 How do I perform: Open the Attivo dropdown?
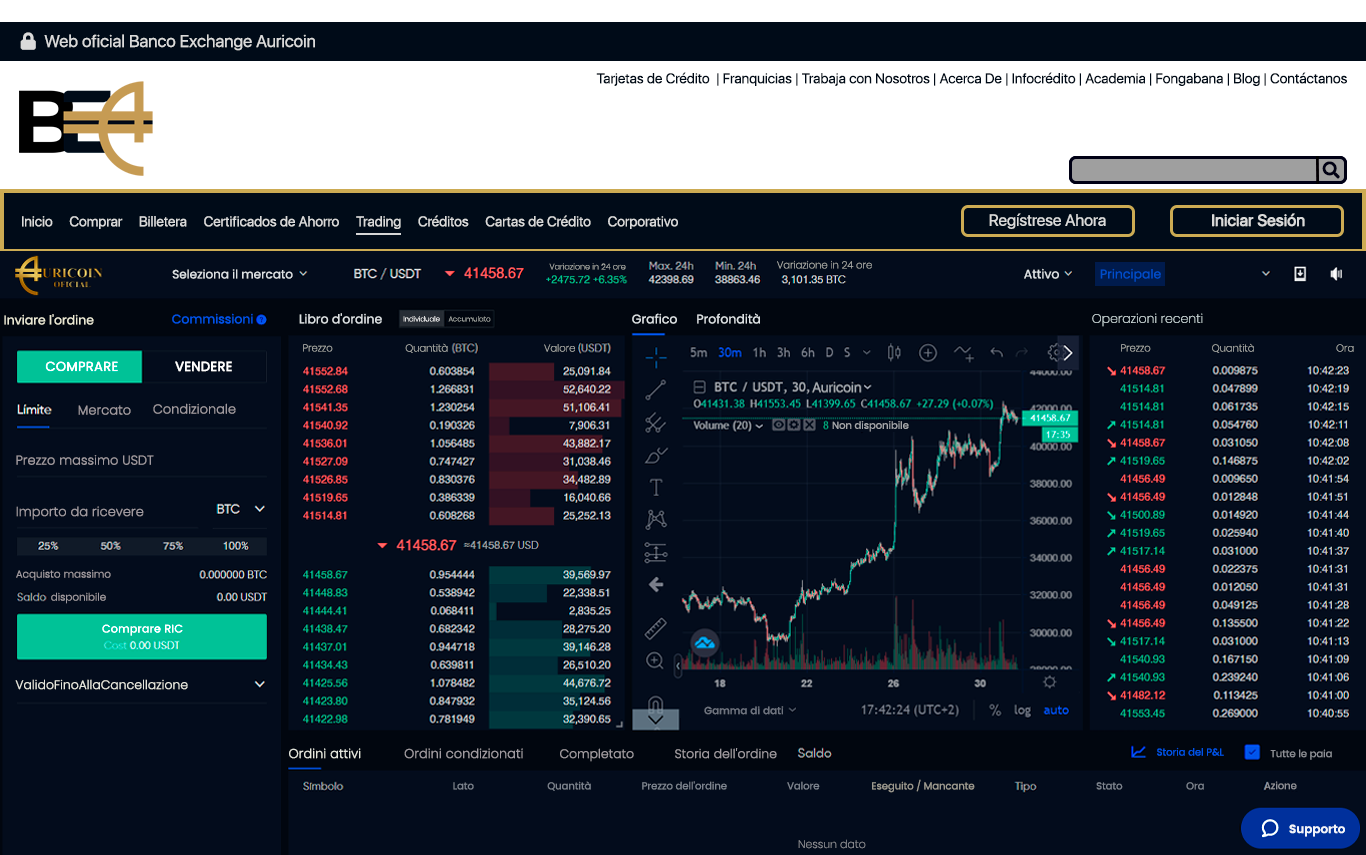[x=1047, y=274]
